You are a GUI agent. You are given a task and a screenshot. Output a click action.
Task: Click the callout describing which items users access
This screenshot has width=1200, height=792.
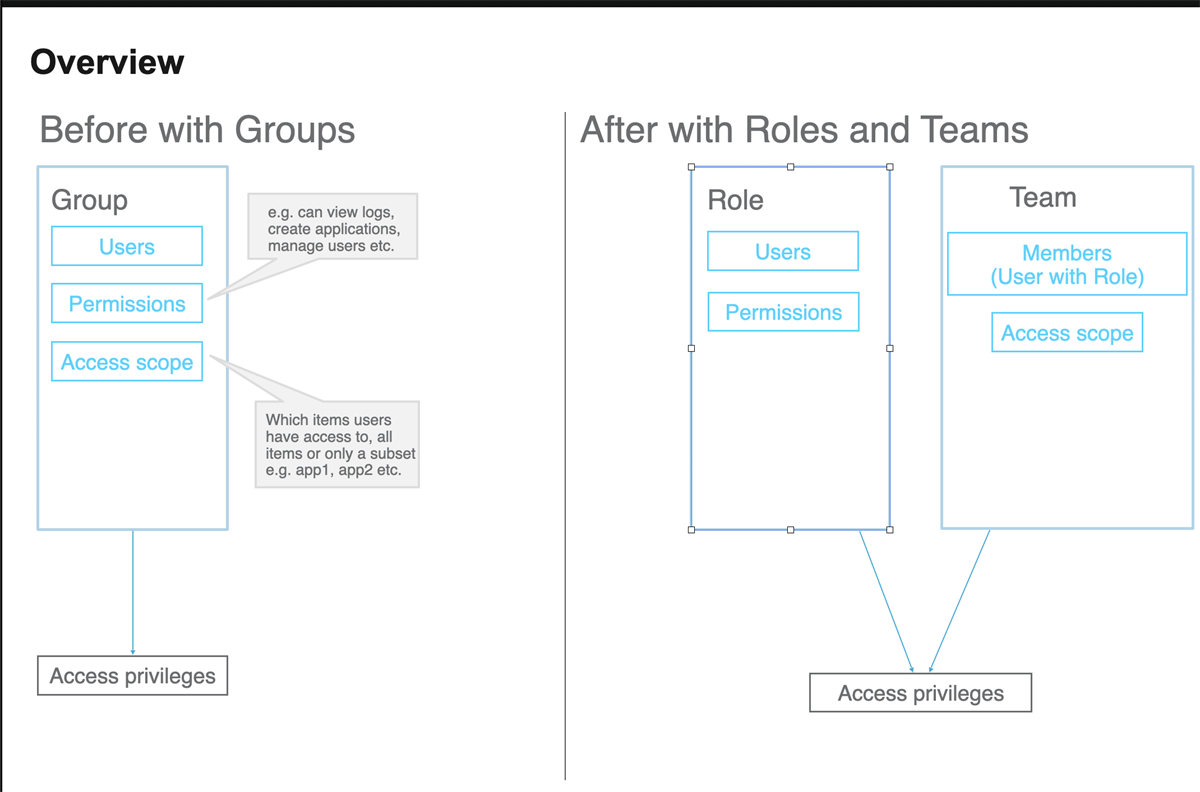click(338, 445)
